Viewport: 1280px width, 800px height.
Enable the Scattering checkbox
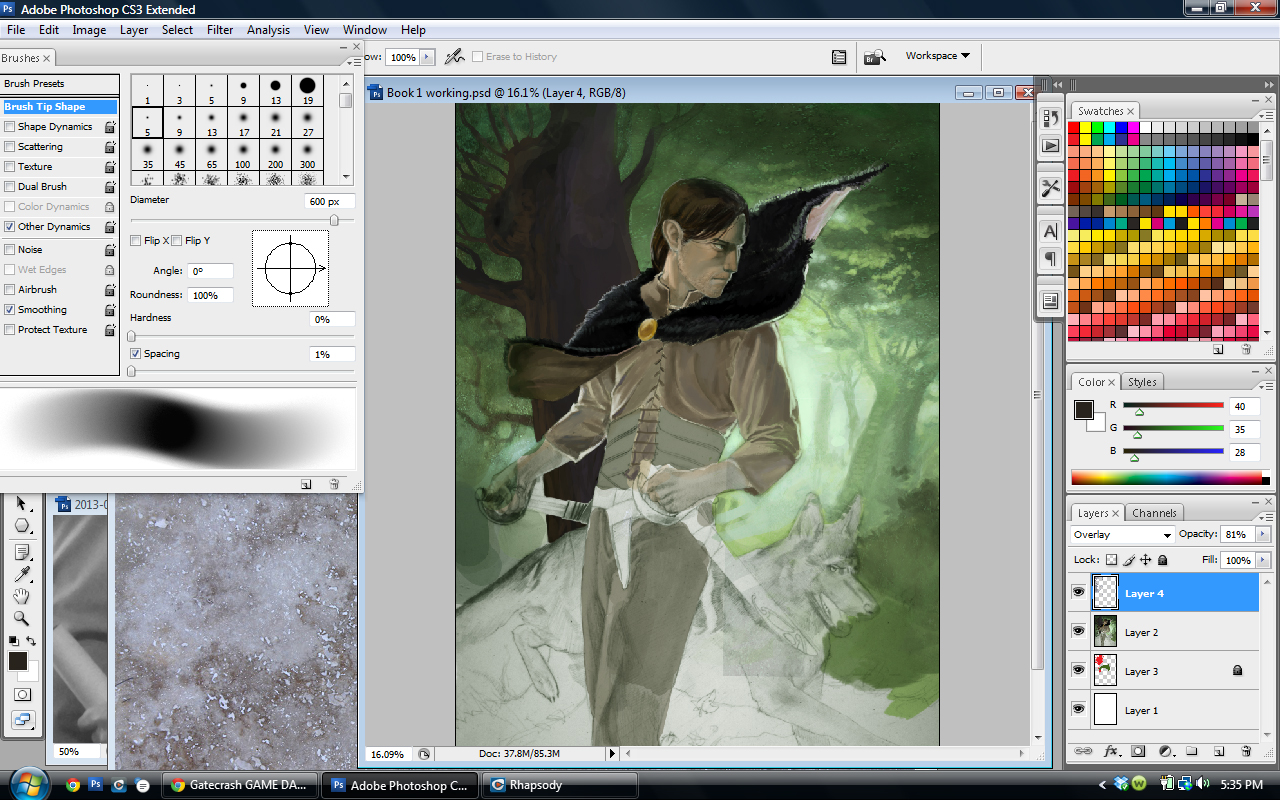point(10,147)
